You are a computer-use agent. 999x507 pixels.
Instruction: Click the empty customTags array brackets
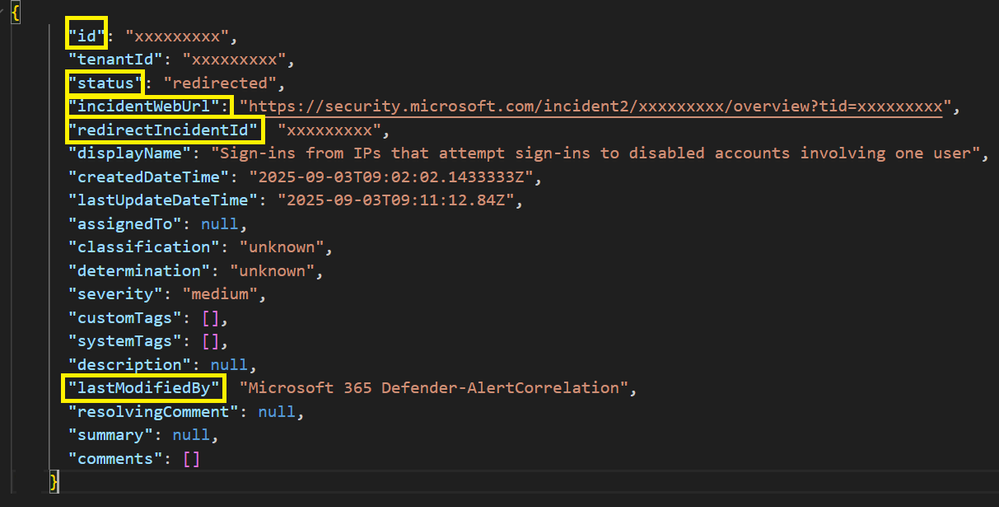pos(210,318)
